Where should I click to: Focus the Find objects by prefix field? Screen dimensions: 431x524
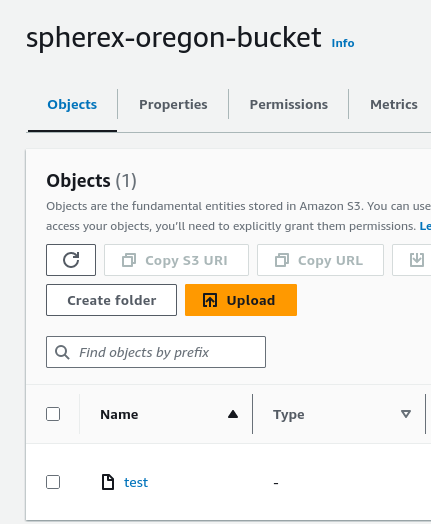156,352
